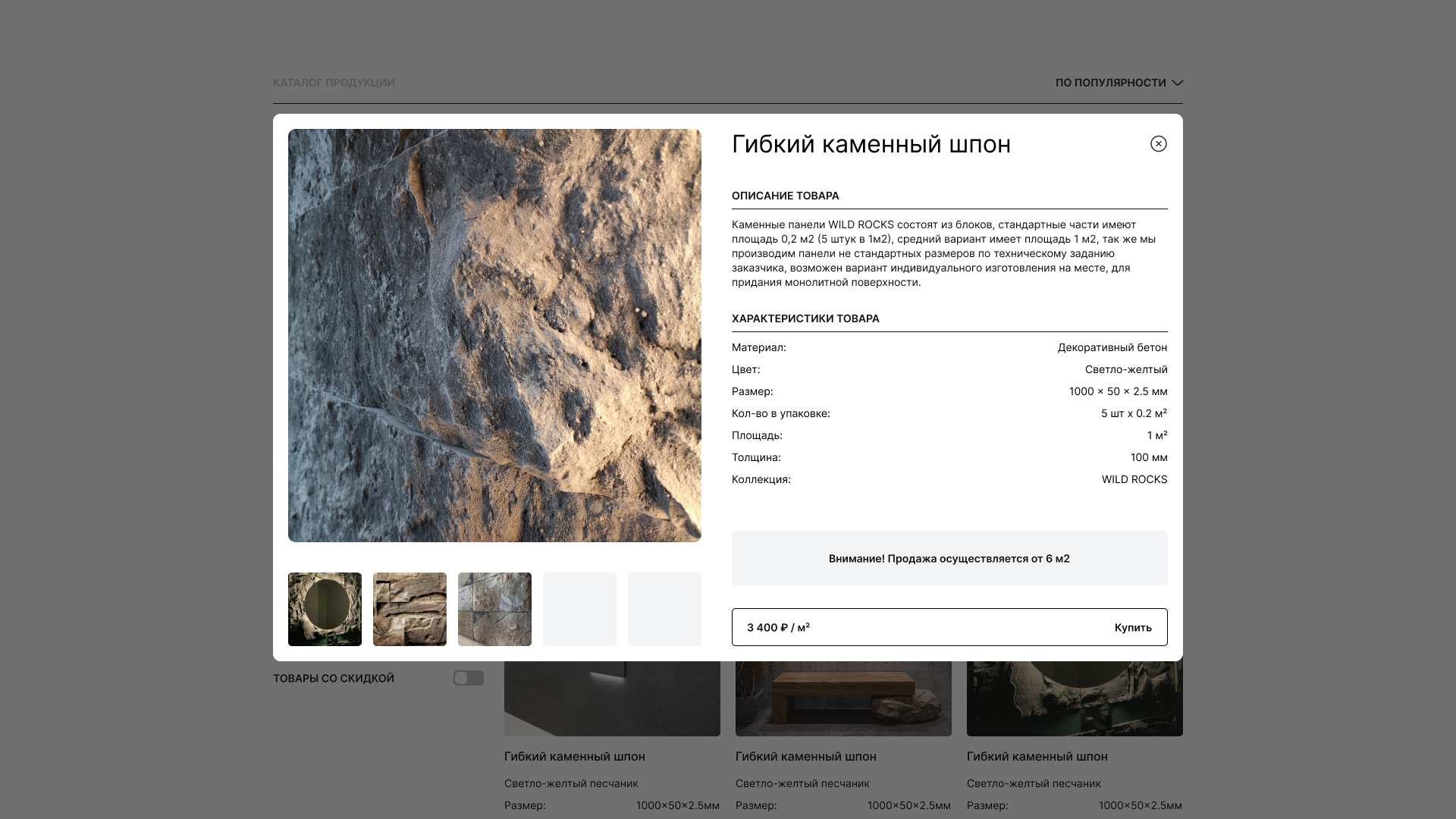
Task: Click the chevron next to По популярности
Action: click(1177, 83)
